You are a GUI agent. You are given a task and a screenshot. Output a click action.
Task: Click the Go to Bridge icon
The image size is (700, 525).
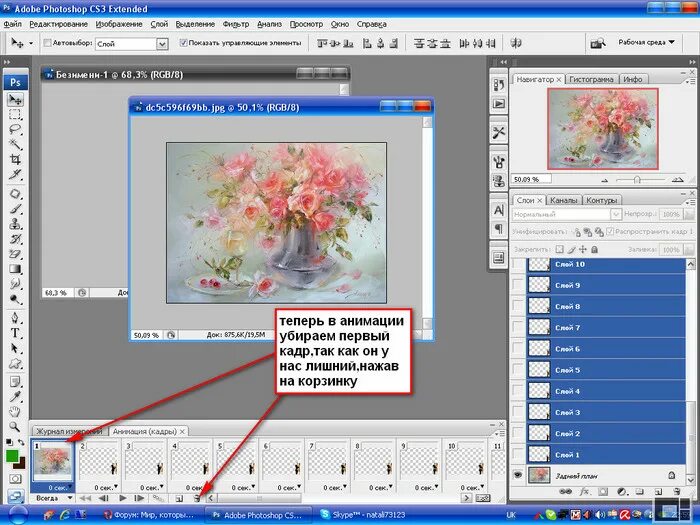click(597, 43)
